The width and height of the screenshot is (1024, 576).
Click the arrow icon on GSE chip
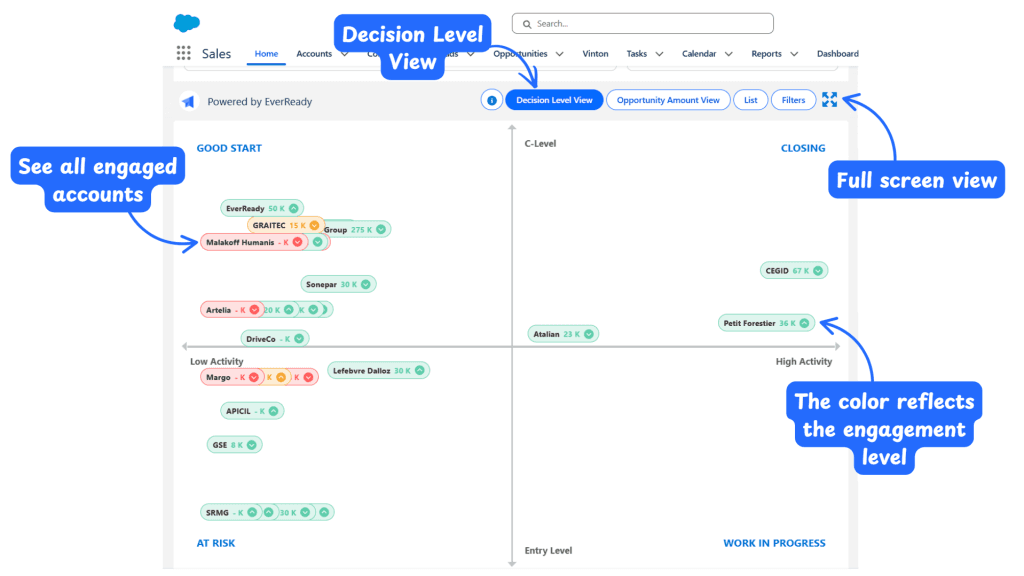251,445
